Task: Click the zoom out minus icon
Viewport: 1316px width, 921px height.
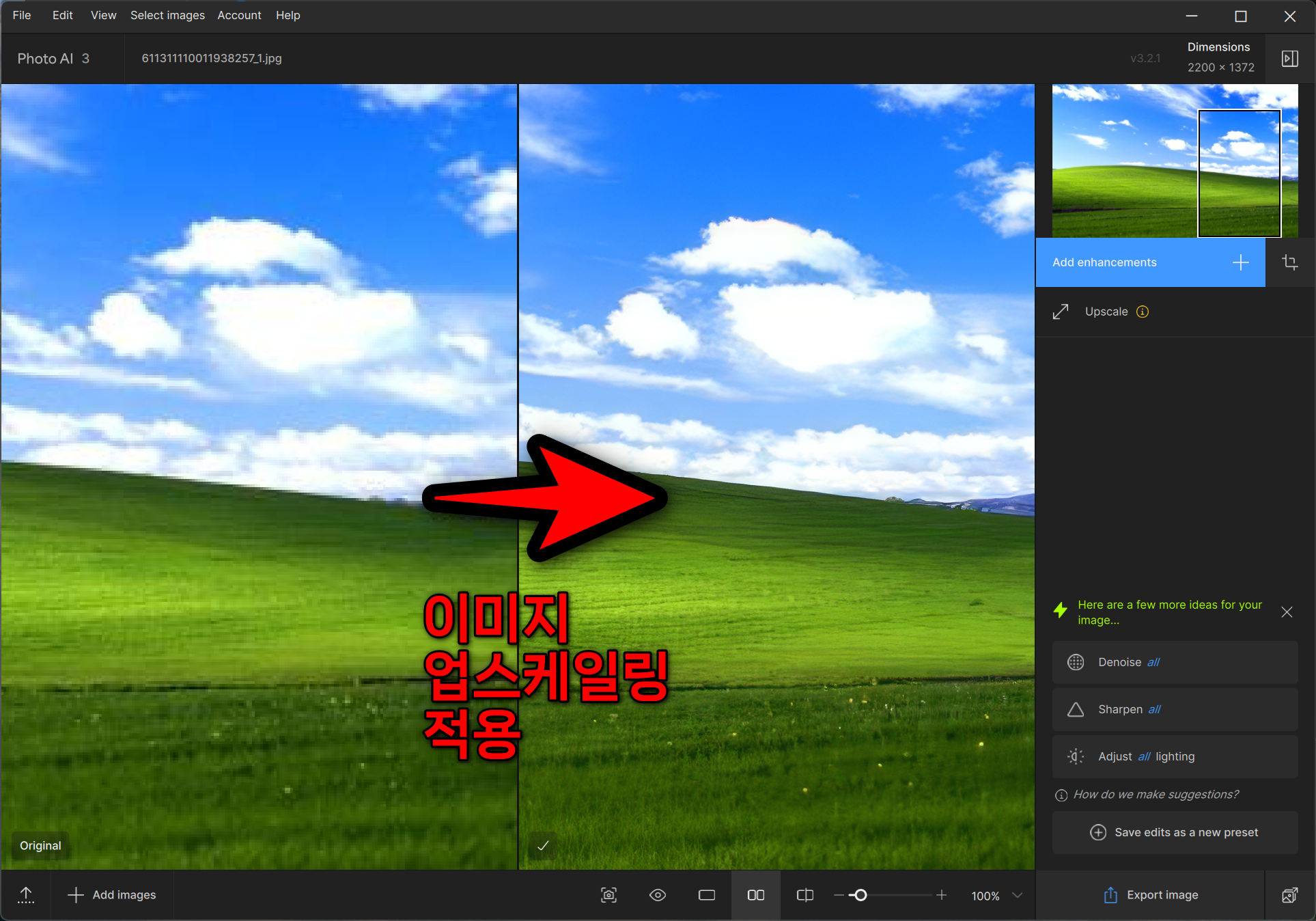Action: [x=839, y=895]
